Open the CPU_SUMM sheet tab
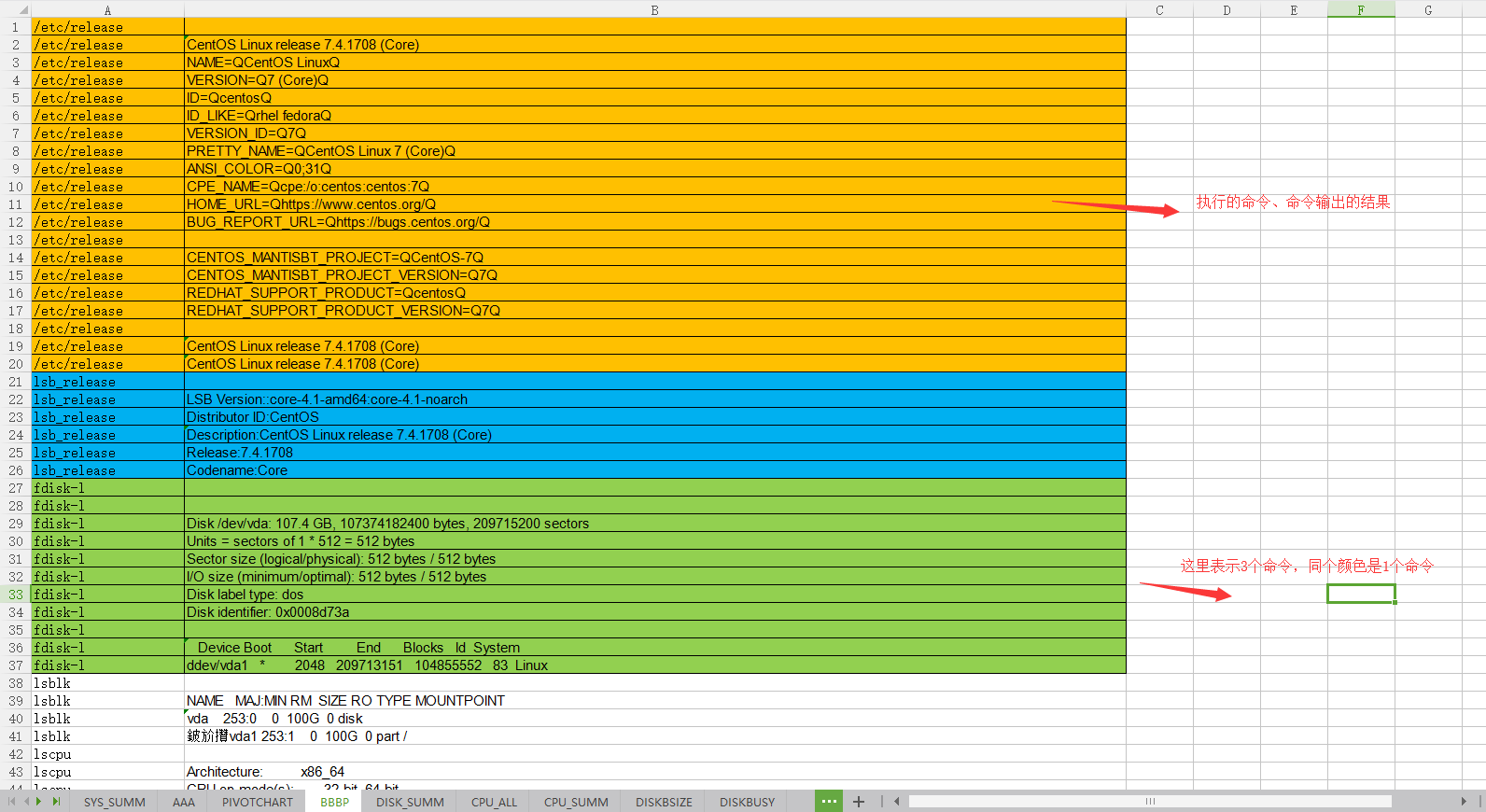 click(576, 802)
